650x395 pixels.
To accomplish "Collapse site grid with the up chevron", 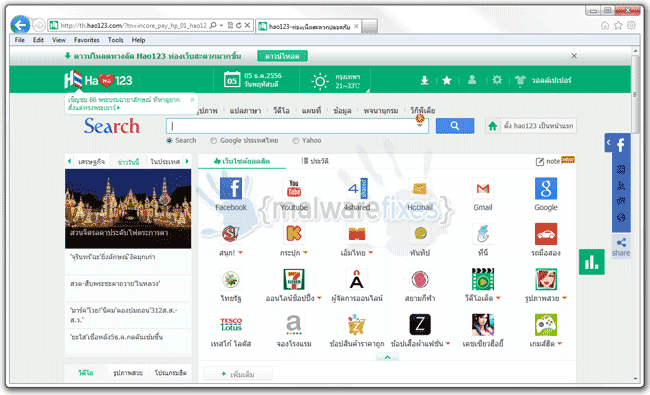I will [x=387, y=357].
